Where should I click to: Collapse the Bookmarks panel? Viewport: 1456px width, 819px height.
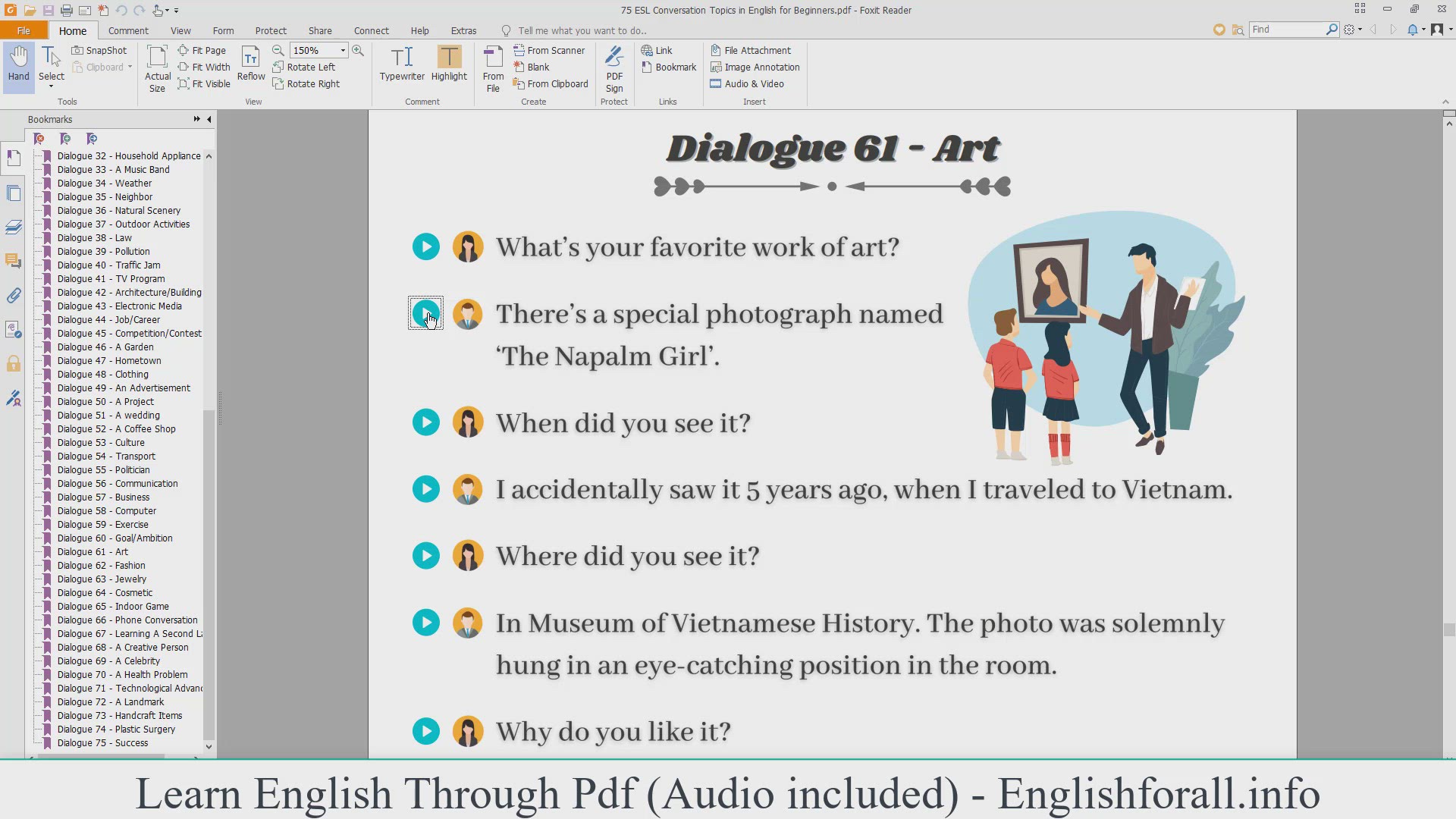click(x=209, y=119)
